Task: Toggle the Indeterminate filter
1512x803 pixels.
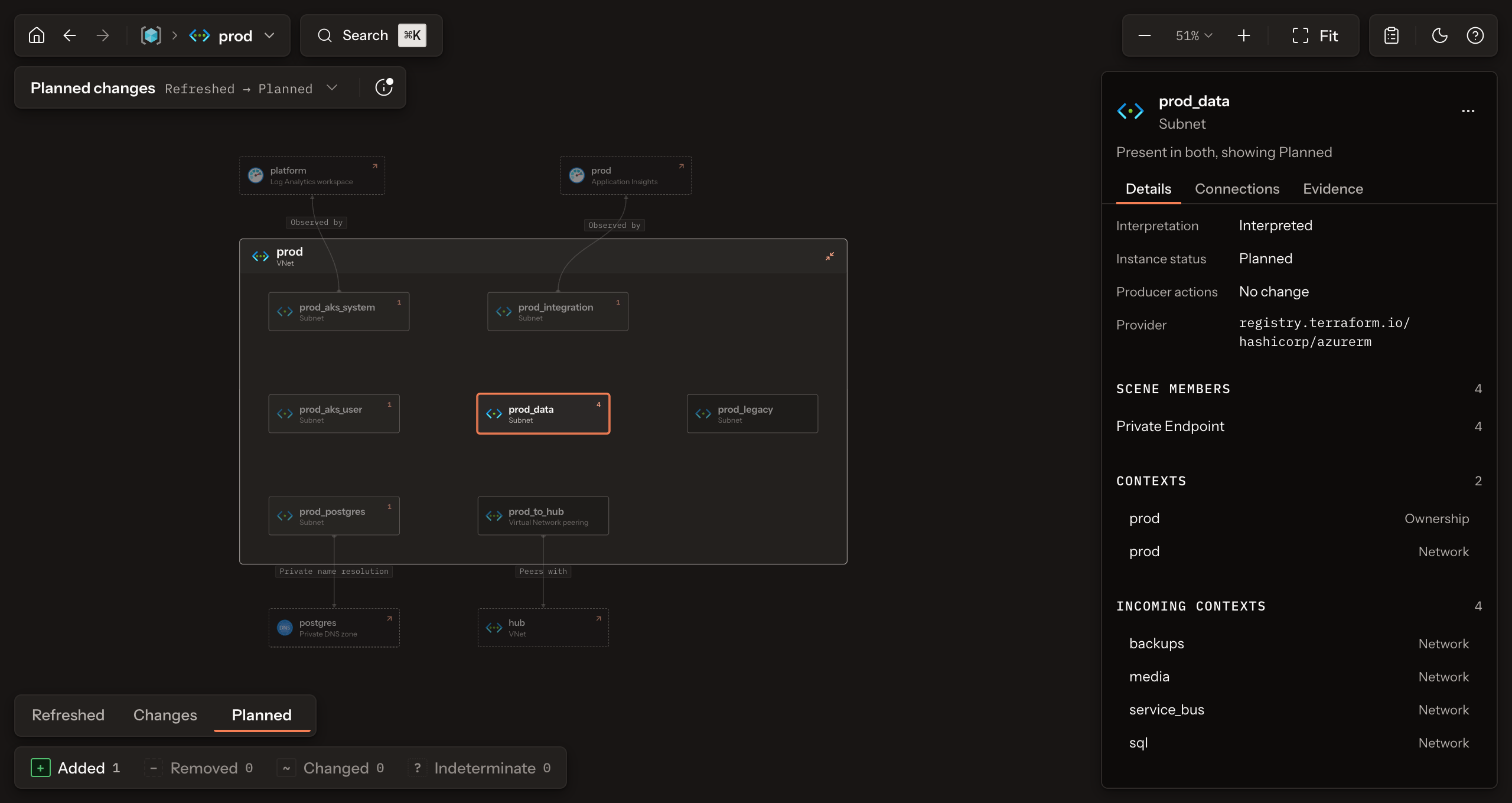Action: (480, 768)
